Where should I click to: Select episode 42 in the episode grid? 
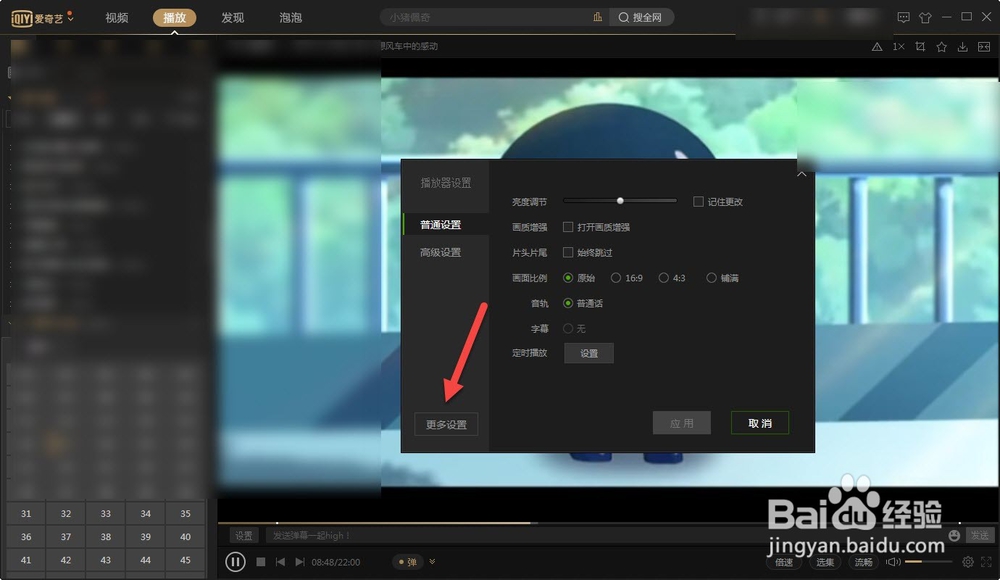click(x=65, y=559)
